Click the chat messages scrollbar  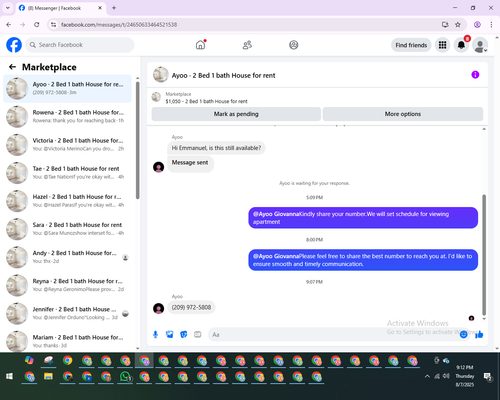484,255
